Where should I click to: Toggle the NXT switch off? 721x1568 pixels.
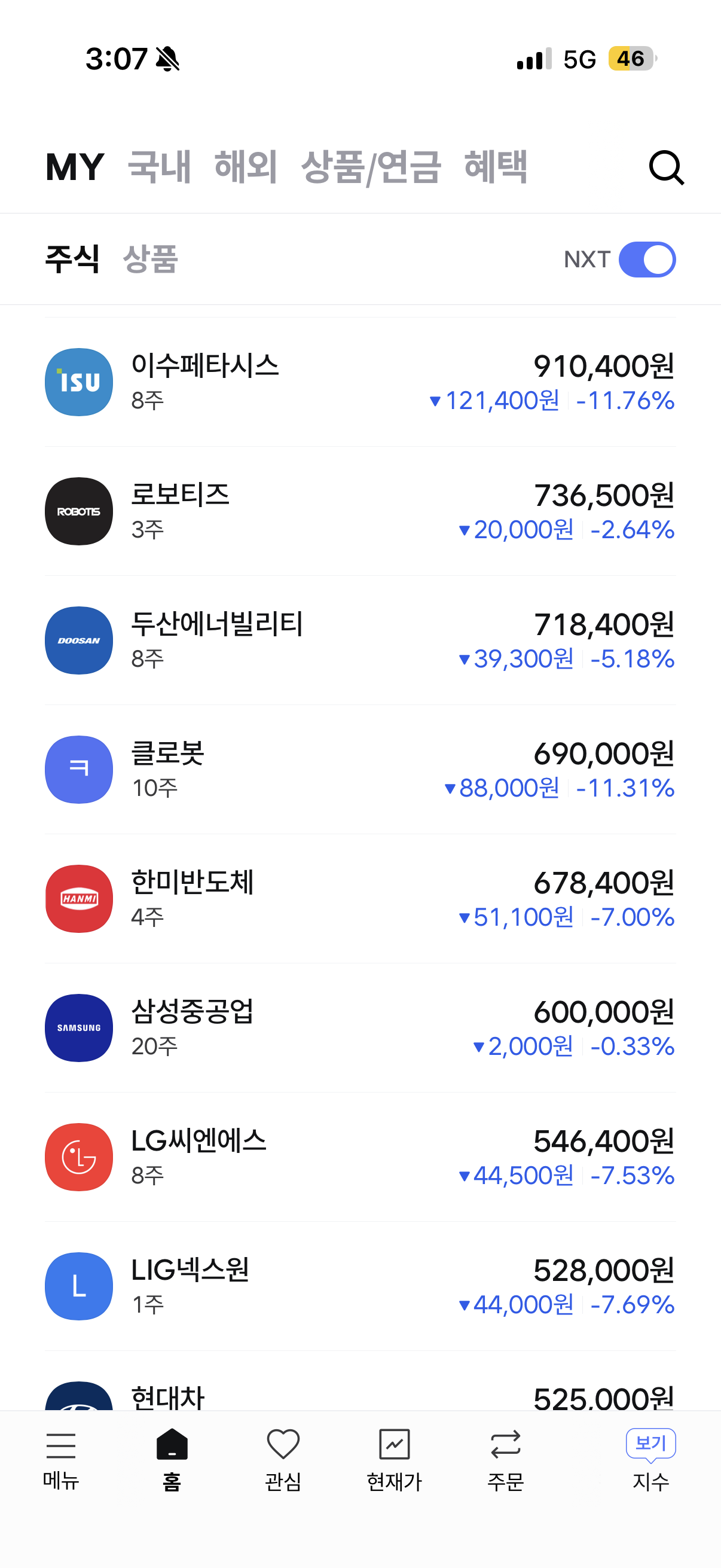click(x=647, y=260)
